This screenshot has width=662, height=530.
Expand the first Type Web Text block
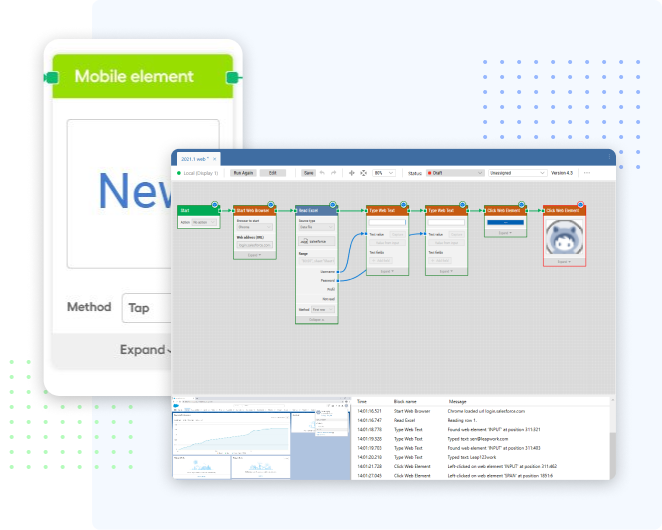point(387,271)
